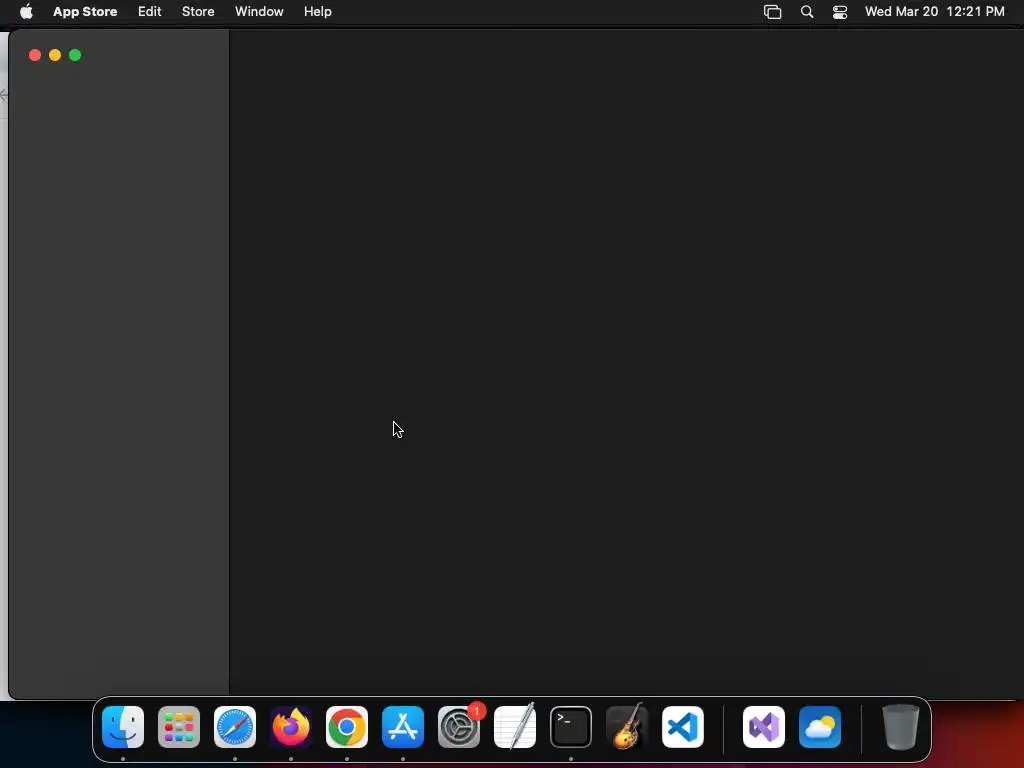Click the App Store icon in Dock
1024x768 pixels.
click(403, 727)
